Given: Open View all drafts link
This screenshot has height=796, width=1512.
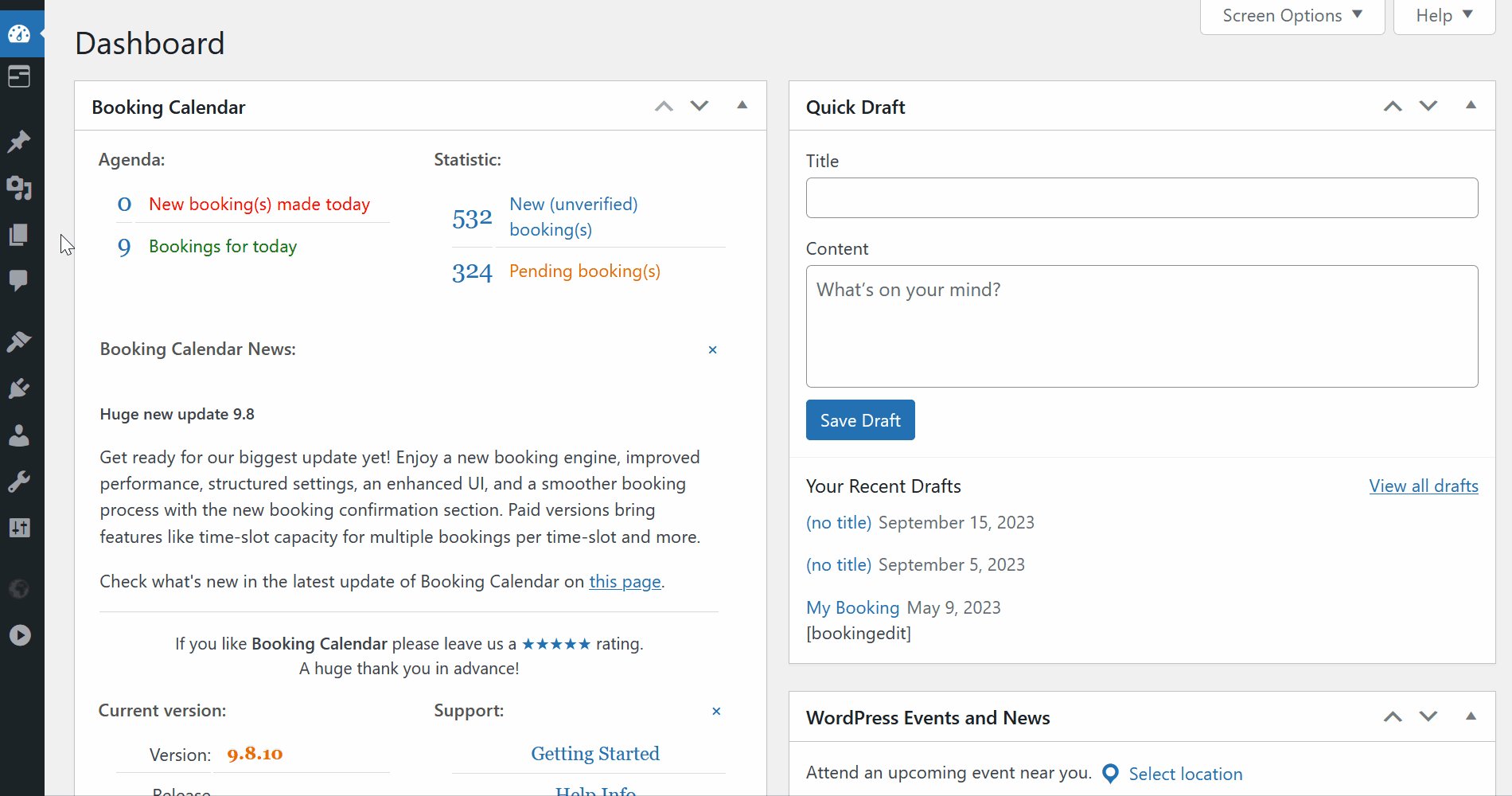Looking at the screenshot, I should [1424, 486].
